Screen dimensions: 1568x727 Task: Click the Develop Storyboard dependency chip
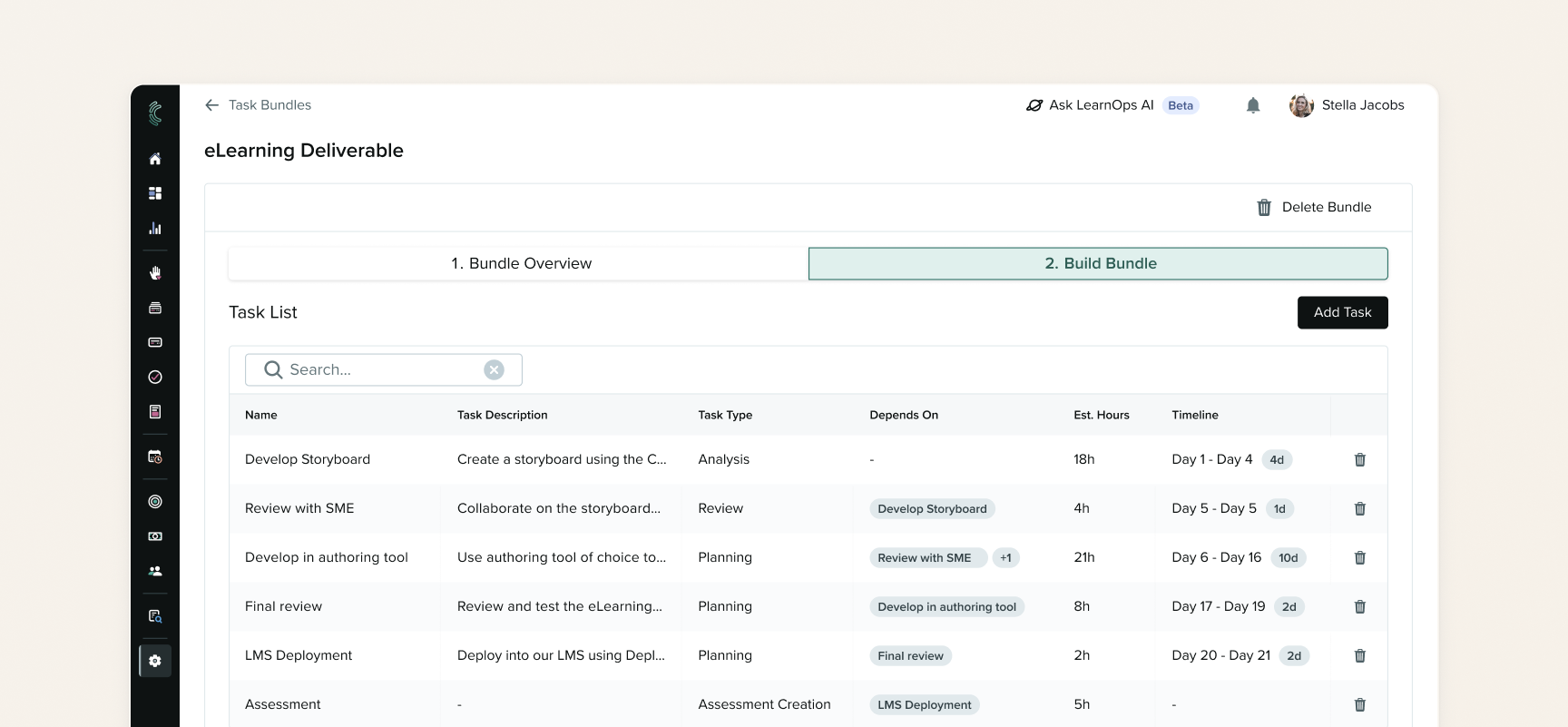(x=932, y=508)
